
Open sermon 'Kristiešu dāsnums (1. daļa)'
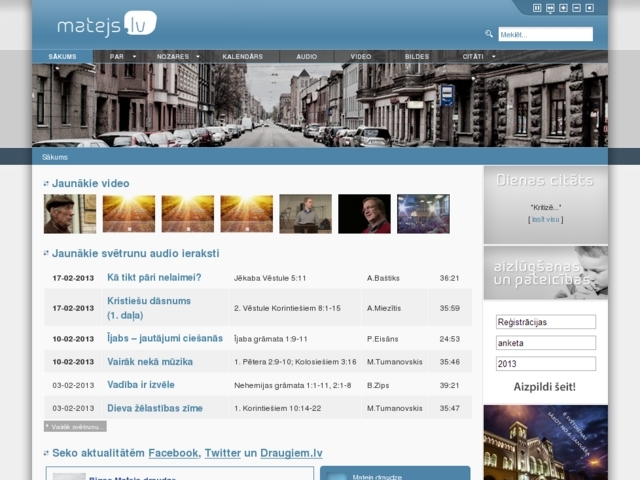149,308
